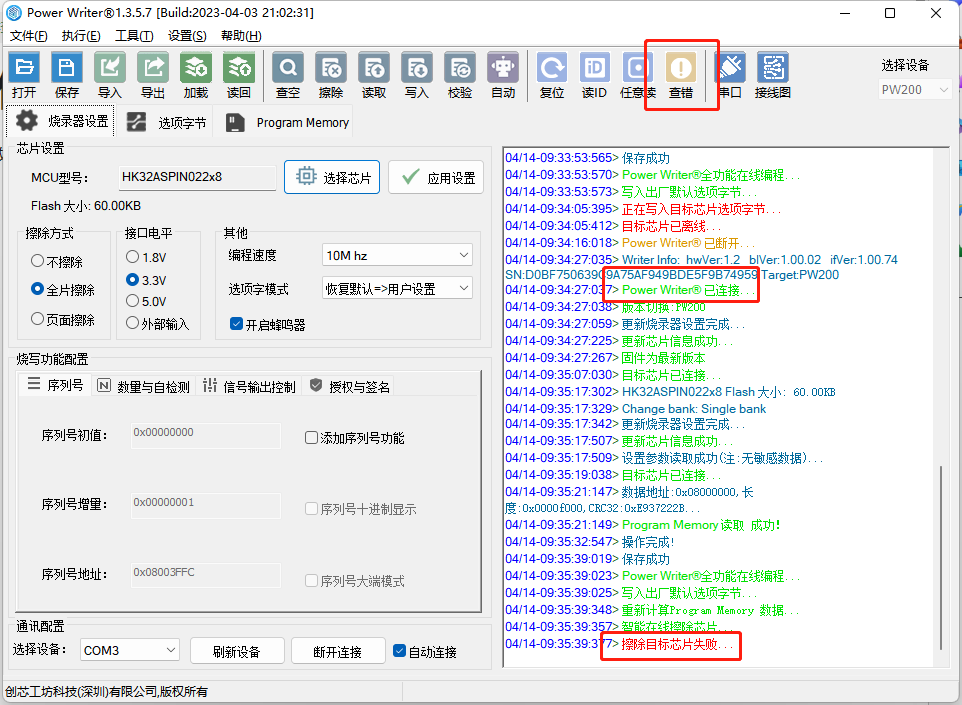Click the 保存 (Save) toolbar icon

(67, 75)
